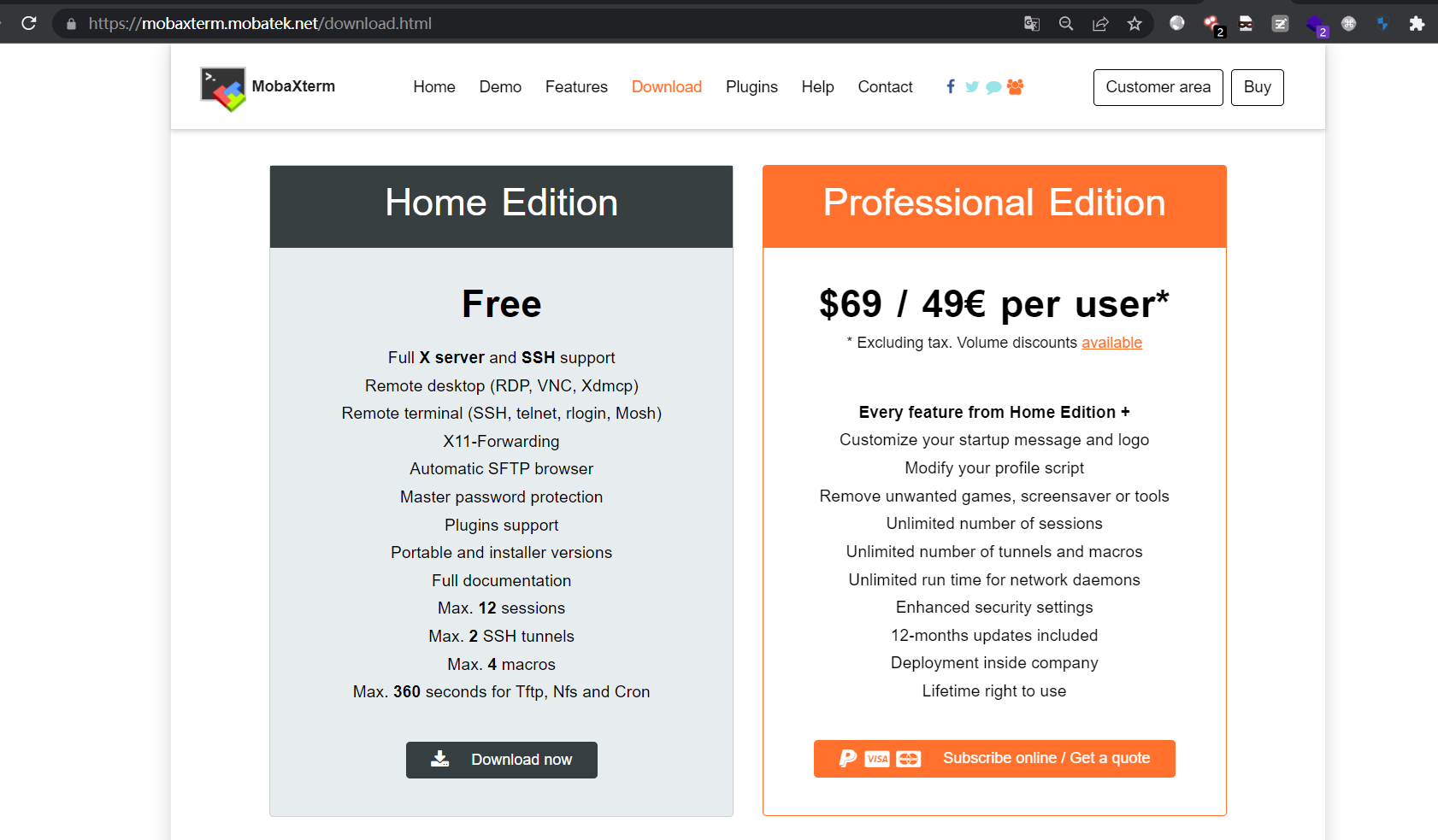Viewport: 1438px width, 840px height.
Task: Click 'Plugins support' feature text
Action: 502,526
